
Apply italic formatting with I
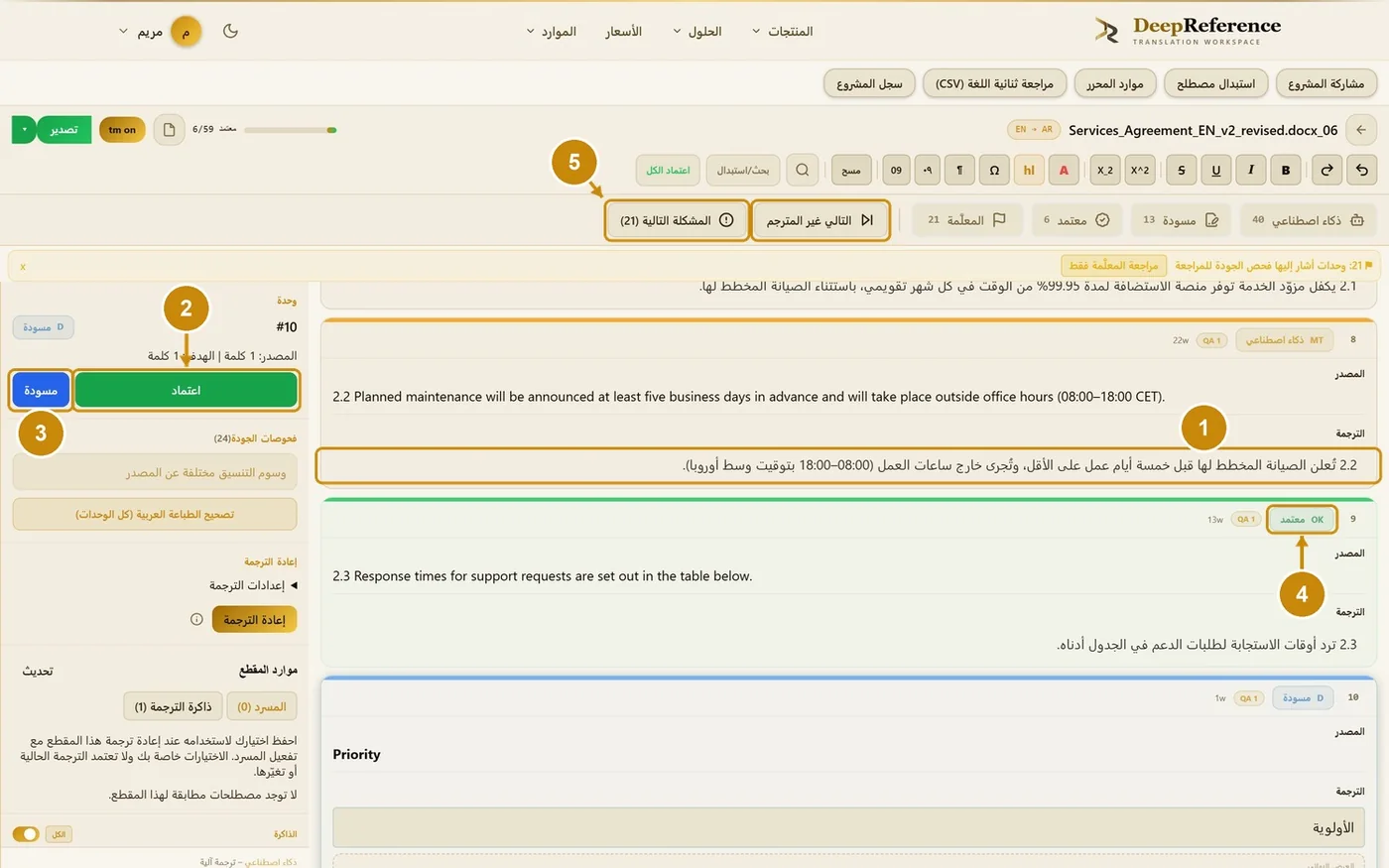pyautogui.click(x=1251, y=170)
